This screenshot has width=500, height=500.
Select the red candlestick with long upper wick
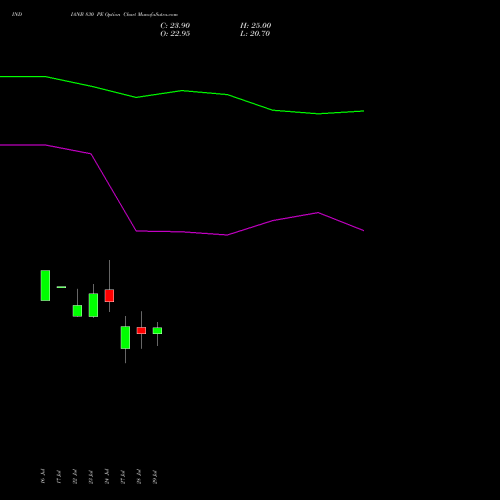[109, 295]
